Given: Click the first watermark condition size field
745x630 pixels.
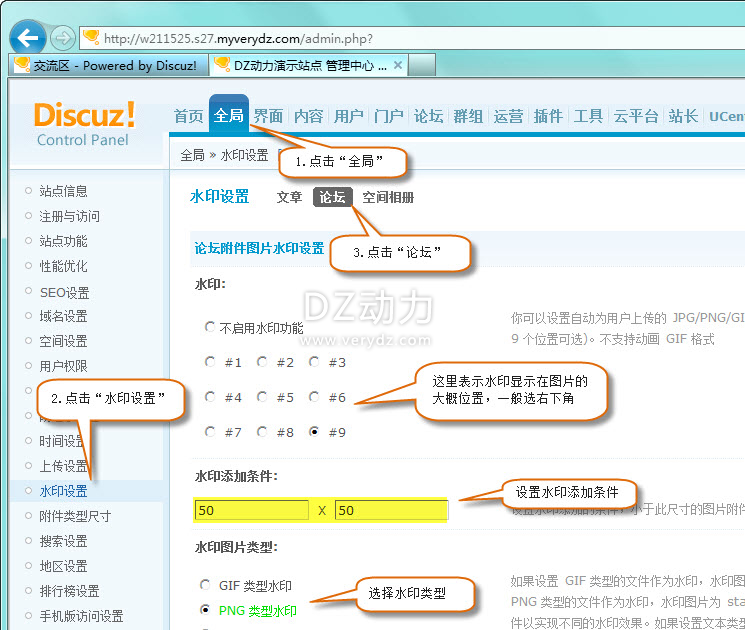Looking at the screenshot, I should (251, 510).
